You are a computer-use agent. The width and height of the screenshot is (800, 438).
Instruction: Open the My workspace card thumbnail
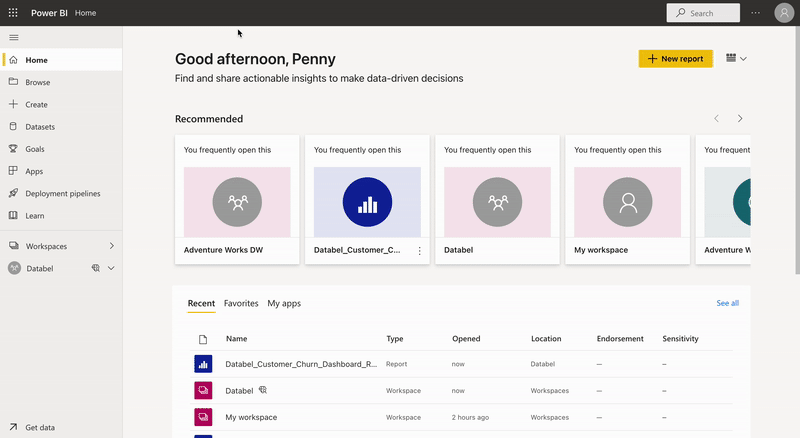(x=628, y=202)
